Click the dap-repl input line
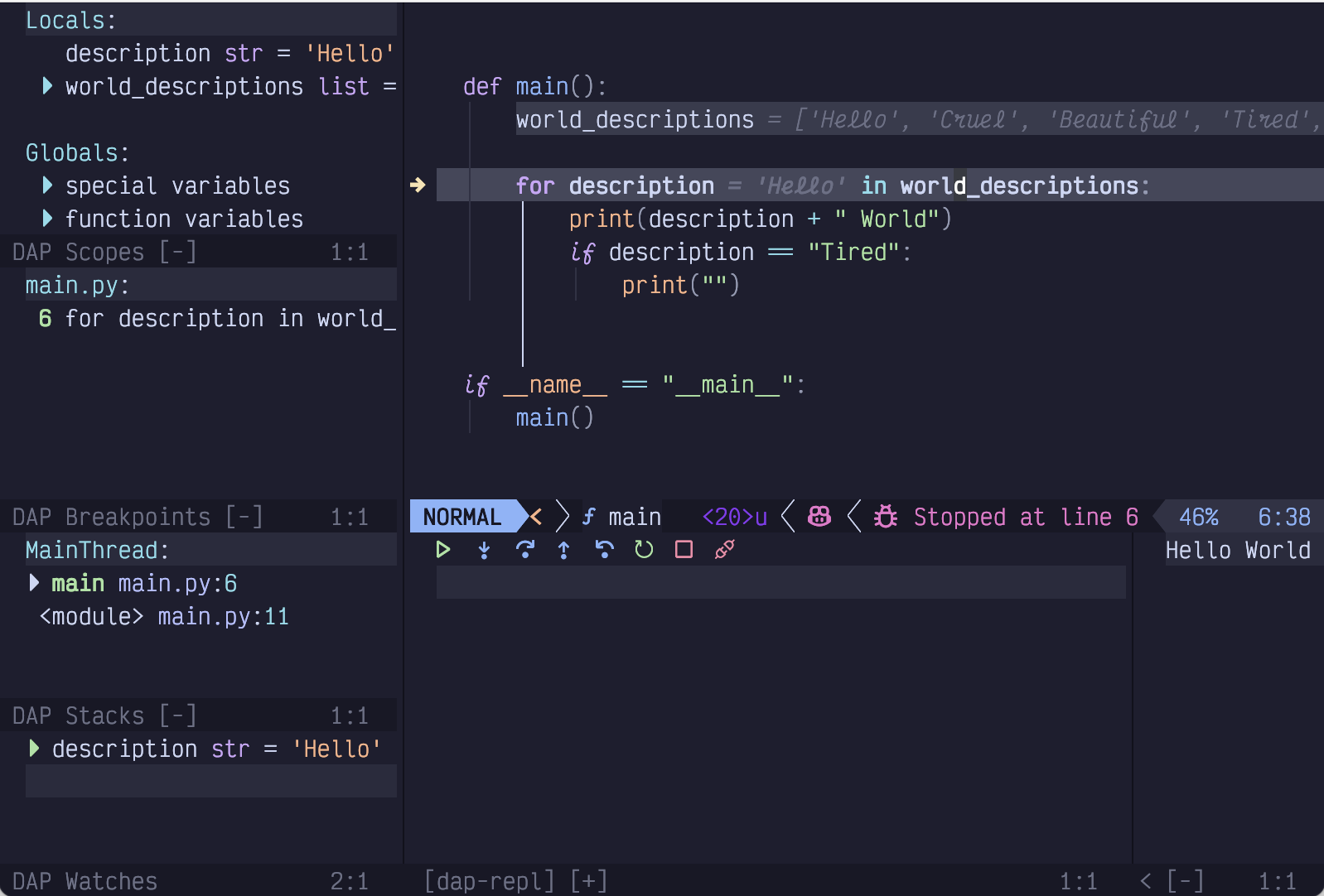 tap(780, 582)
